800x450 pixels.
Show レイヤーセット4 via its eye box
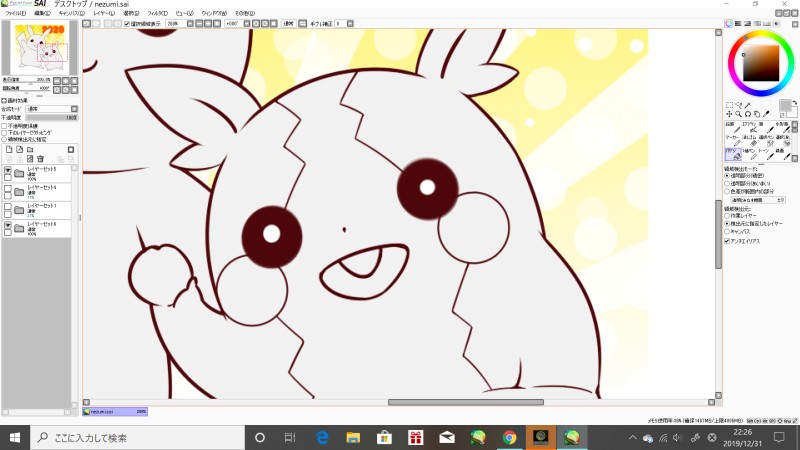coord(8,188)
